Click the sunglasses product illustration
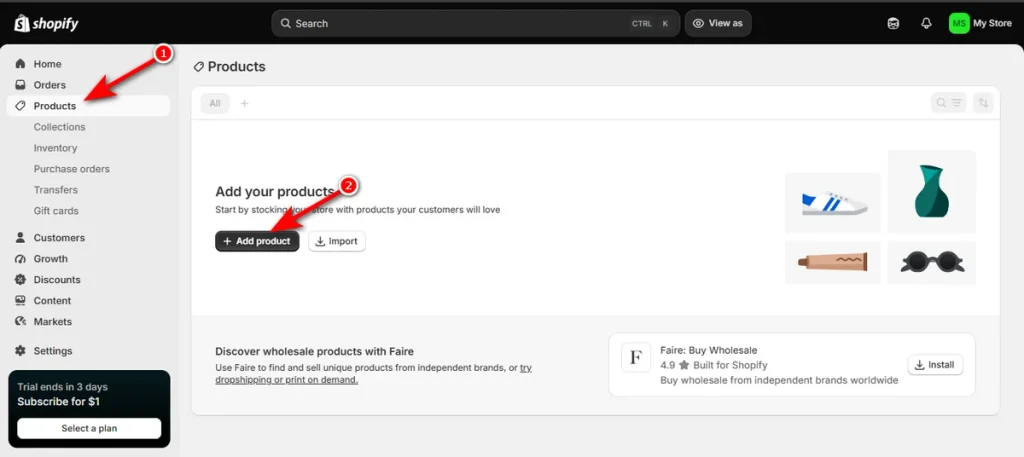Image resolution: width=1024 pixels, height=457 pixels. [931, 262]
